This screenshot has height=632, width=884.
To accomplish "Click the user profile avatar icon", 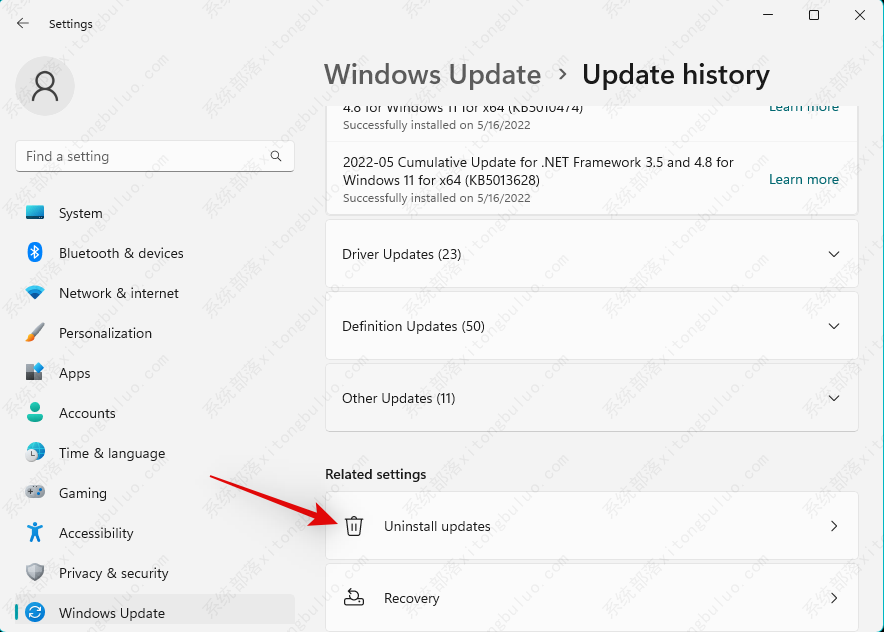I will point(45,86).
